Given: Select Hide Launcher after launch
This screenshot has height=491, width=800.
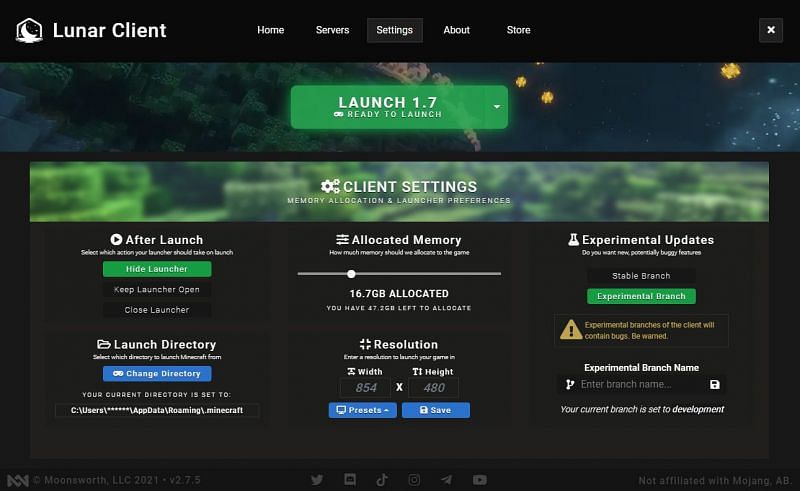Looking at the screenshot, I should point(157,269).
